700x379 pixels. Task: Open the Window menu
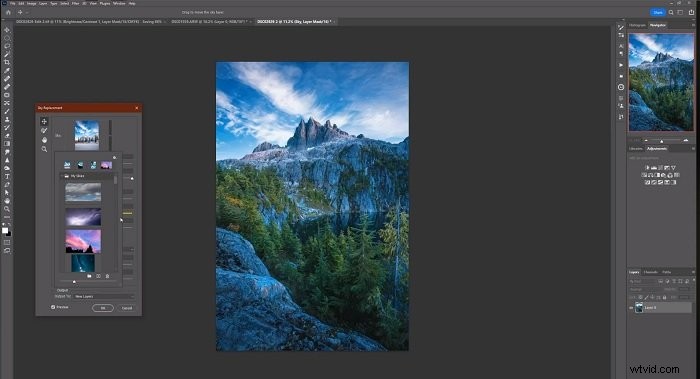tap(119, 3)
